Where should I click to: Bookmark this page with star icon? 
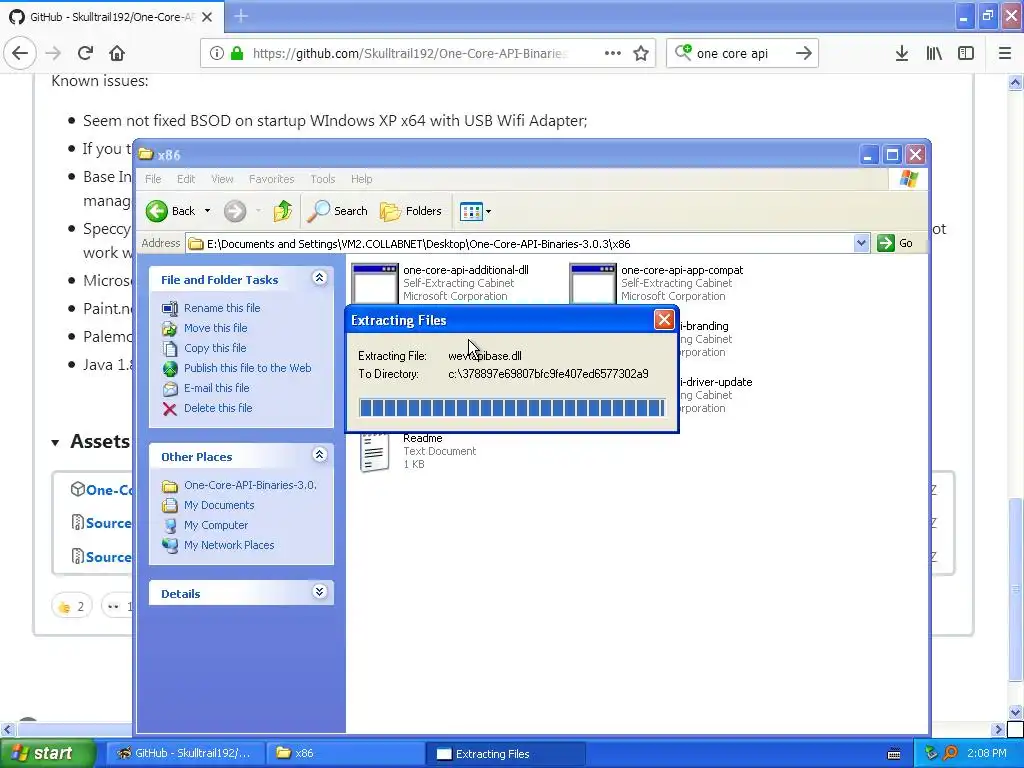[641, 54]
